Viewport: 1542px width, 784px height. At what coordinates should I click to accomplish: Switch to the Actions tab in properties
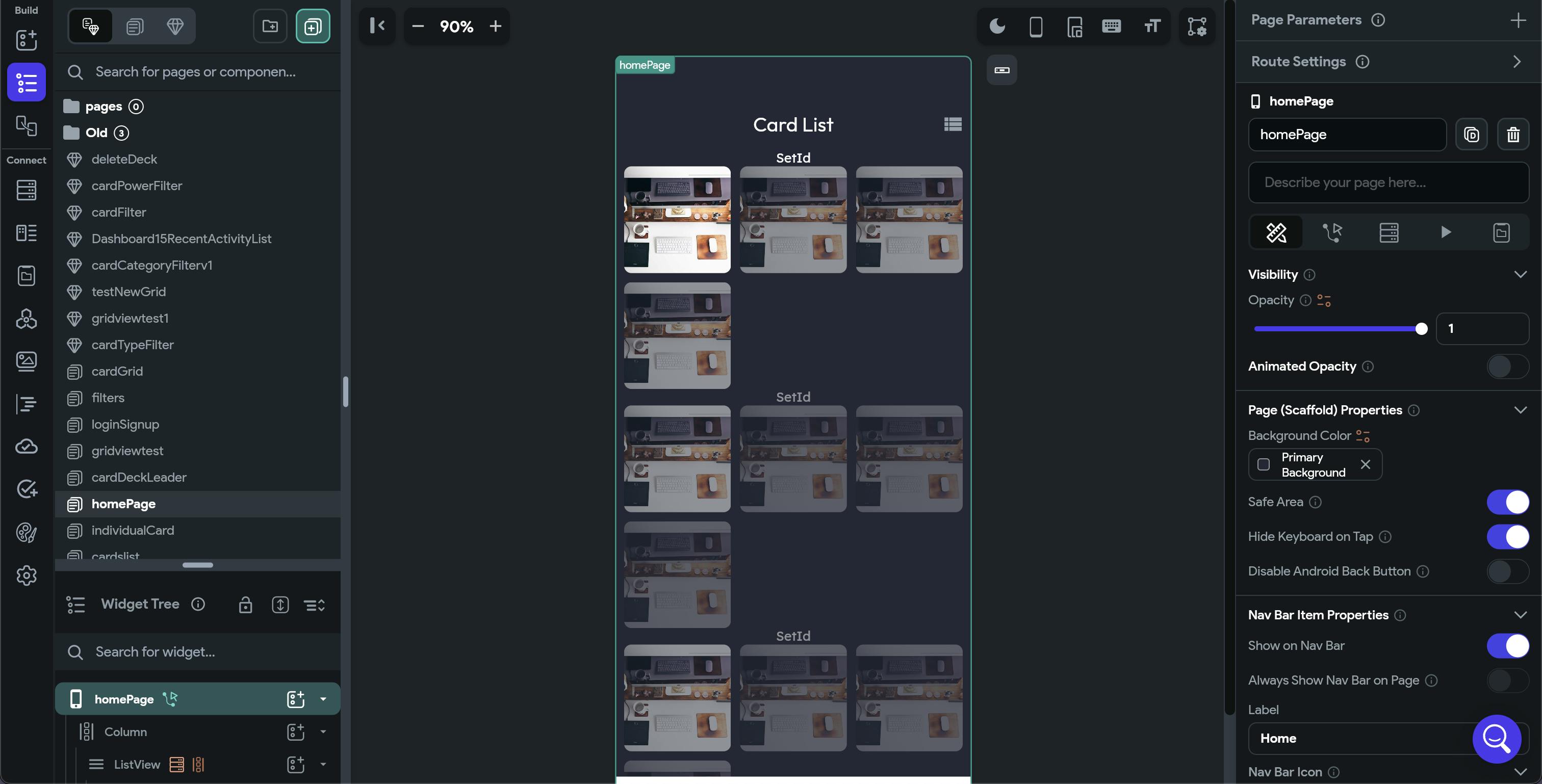[x=1332, y=232]
